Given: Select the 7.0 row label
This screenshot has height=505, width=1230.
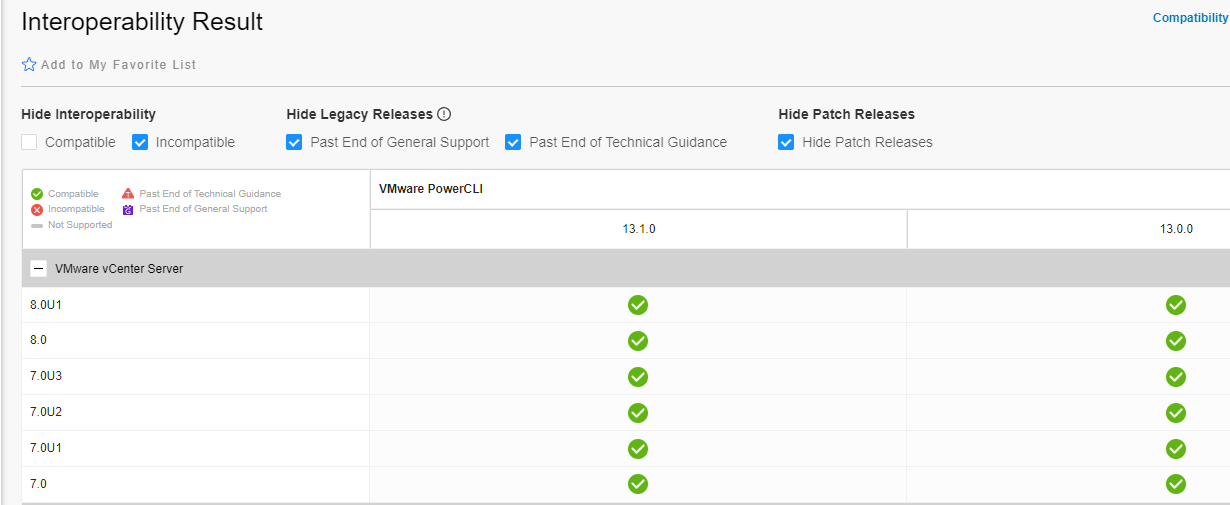Looking at the screenshot, I should click(38, 484).
